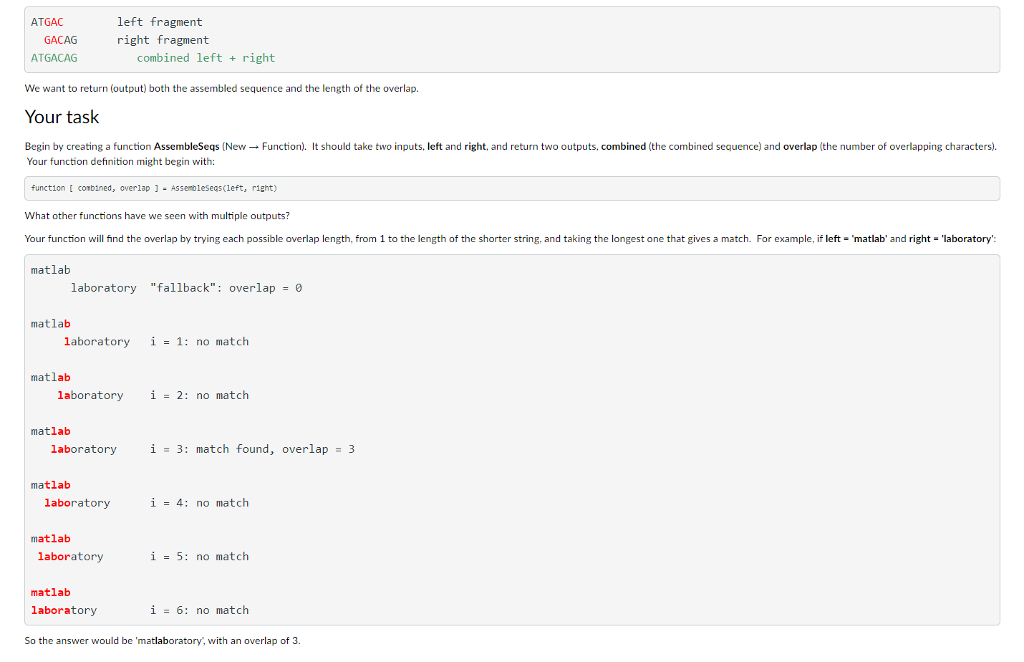Click the green 'combined left + right' text
Screen dimensions: 1024x662
tap(206, 58)
